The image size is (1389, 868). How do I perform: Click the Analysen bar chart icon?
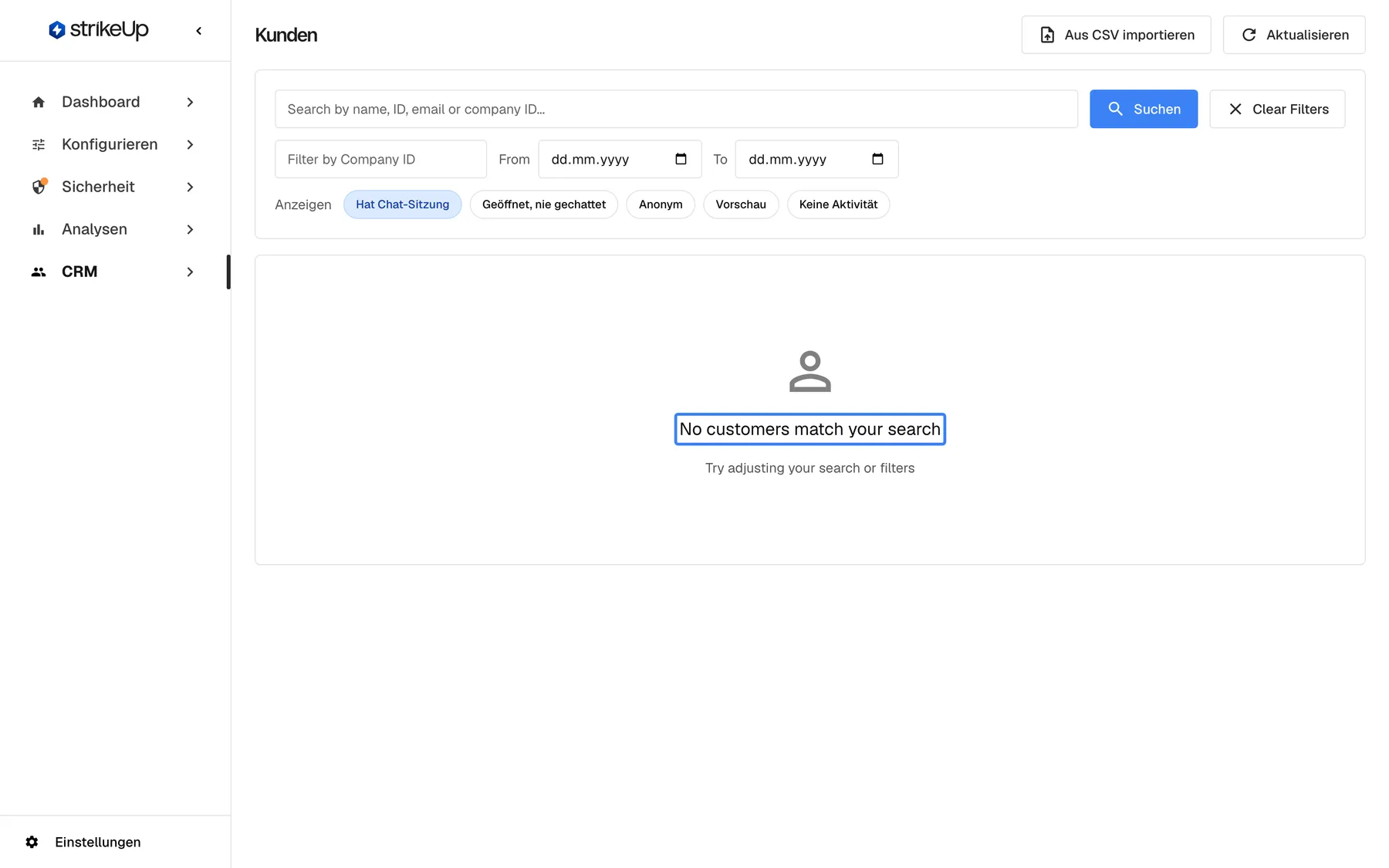click(x=39, y=229)
